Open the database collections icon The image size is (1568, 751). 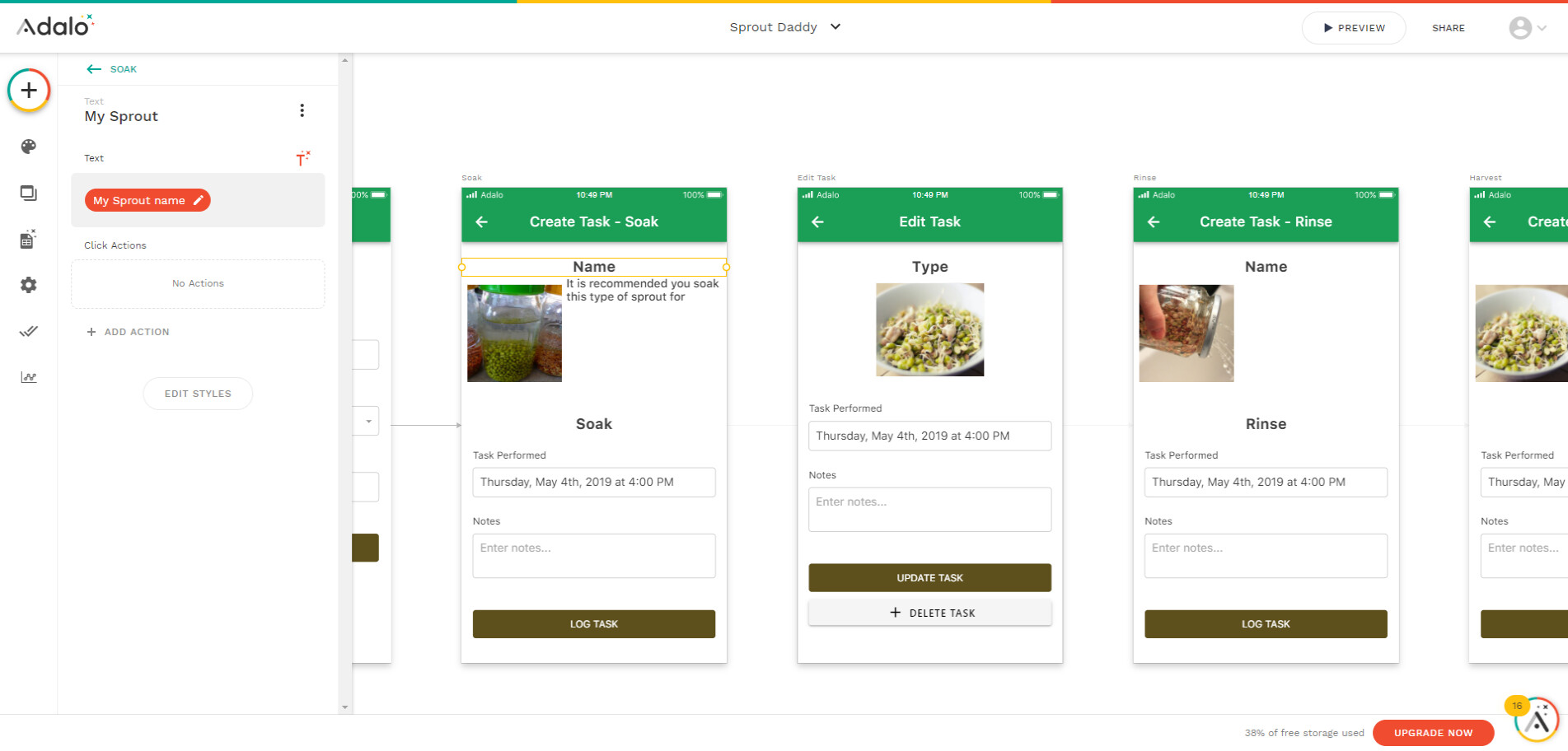pos(29,240)
